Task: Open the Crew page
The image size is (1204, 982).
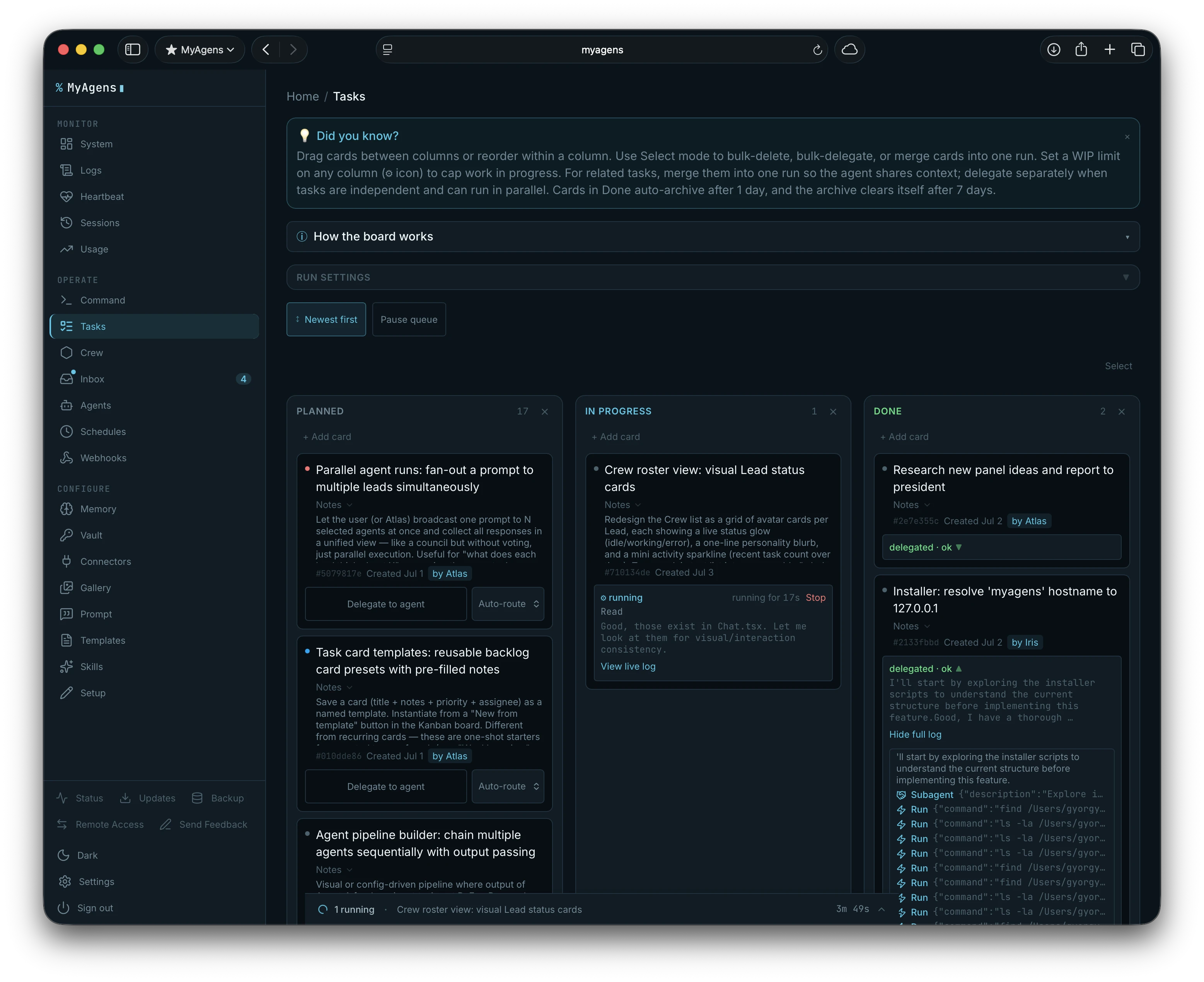Action: (x=154, y=353)
